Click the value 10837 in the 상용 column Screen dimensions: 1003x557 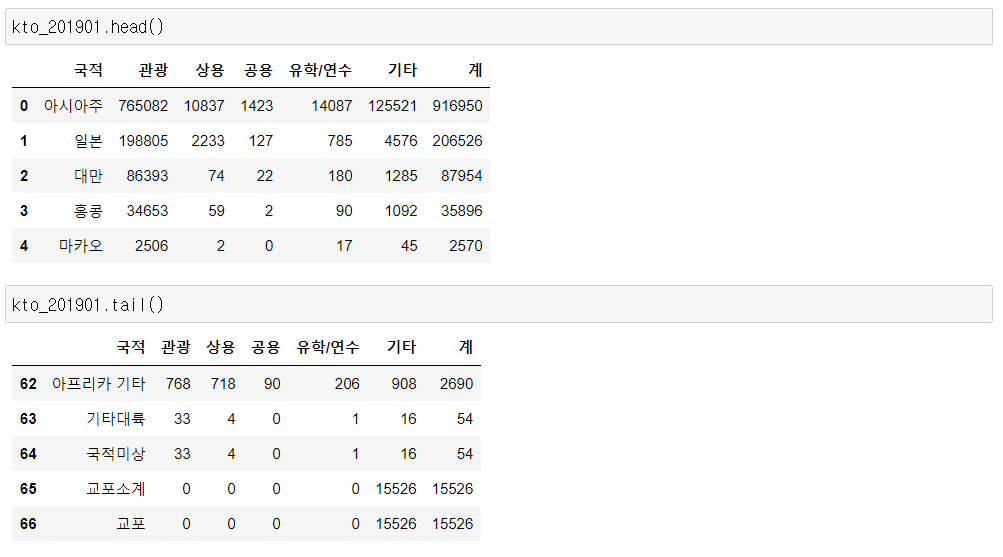click(204, 106)
